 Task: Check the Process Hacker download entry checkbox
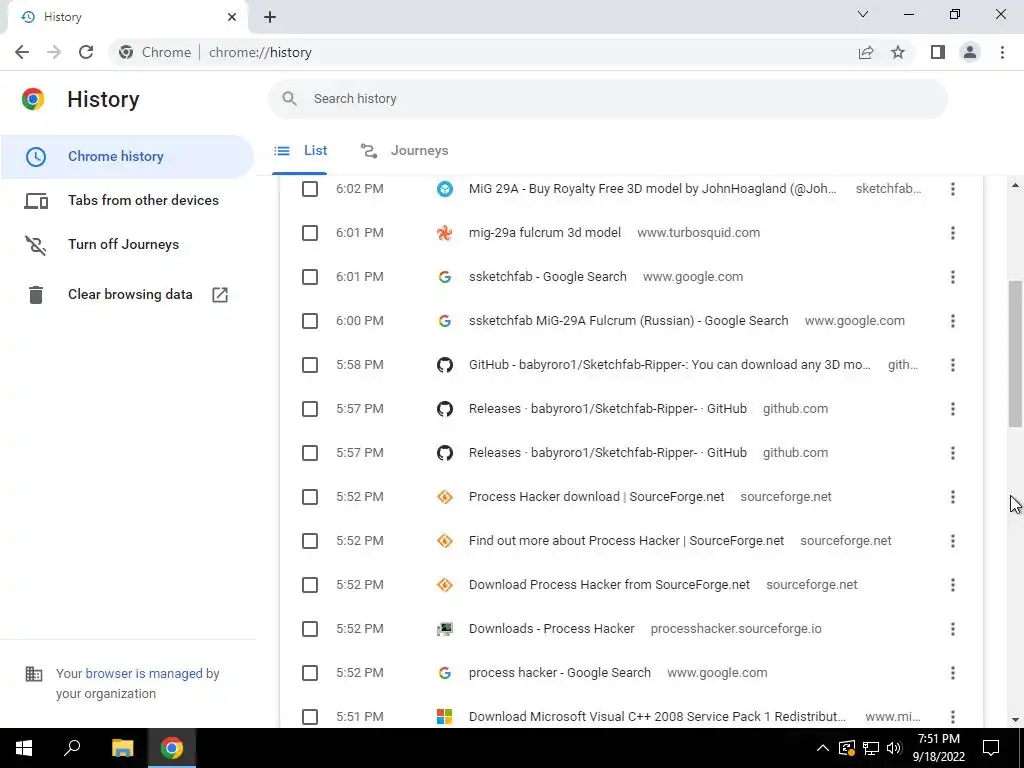click(310, 497)
